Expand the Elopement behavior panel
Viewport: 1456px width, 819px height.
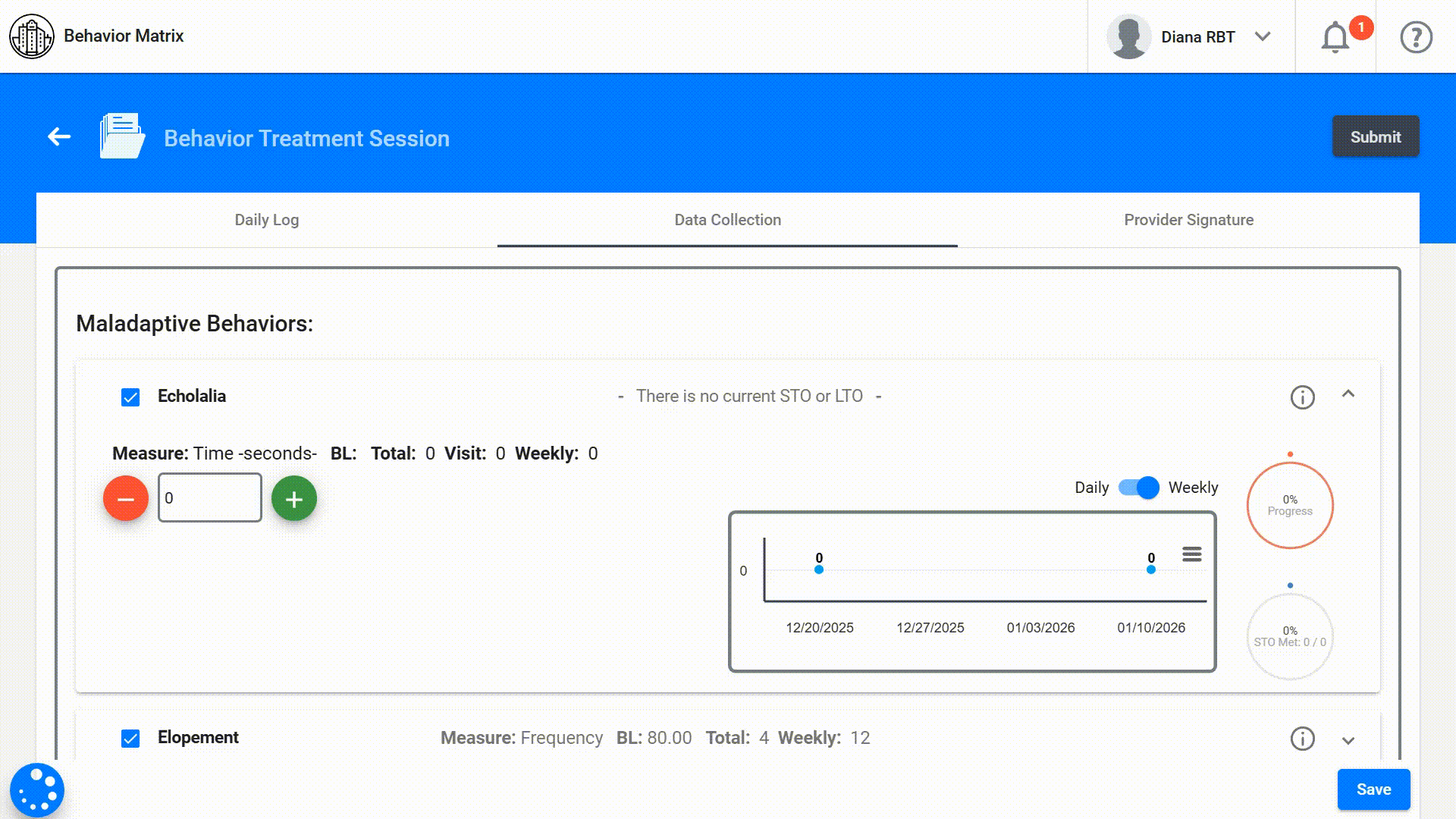1348,740
